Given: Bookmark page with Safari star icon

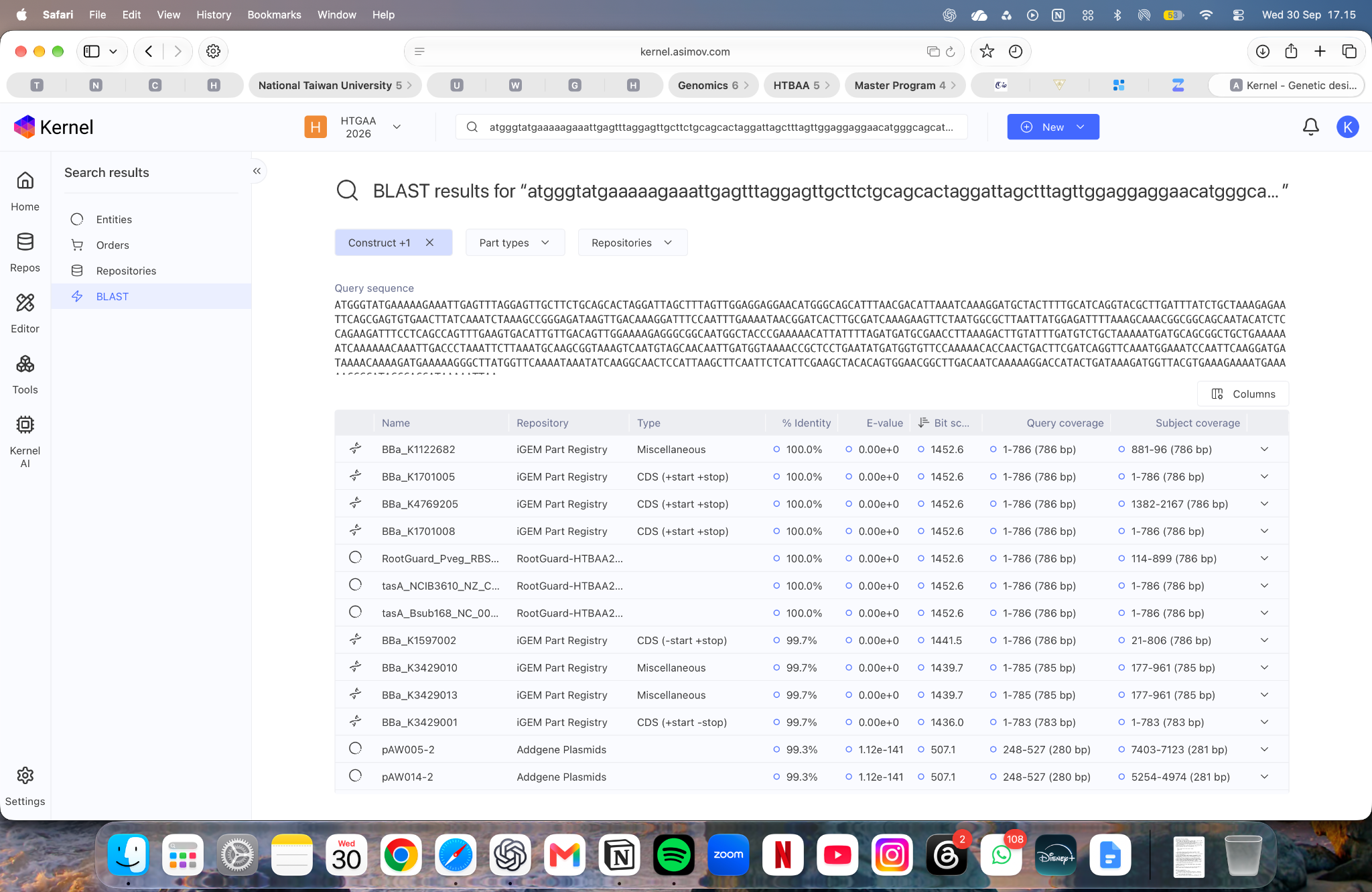Looking at the screenshot, I should (987, 52).
